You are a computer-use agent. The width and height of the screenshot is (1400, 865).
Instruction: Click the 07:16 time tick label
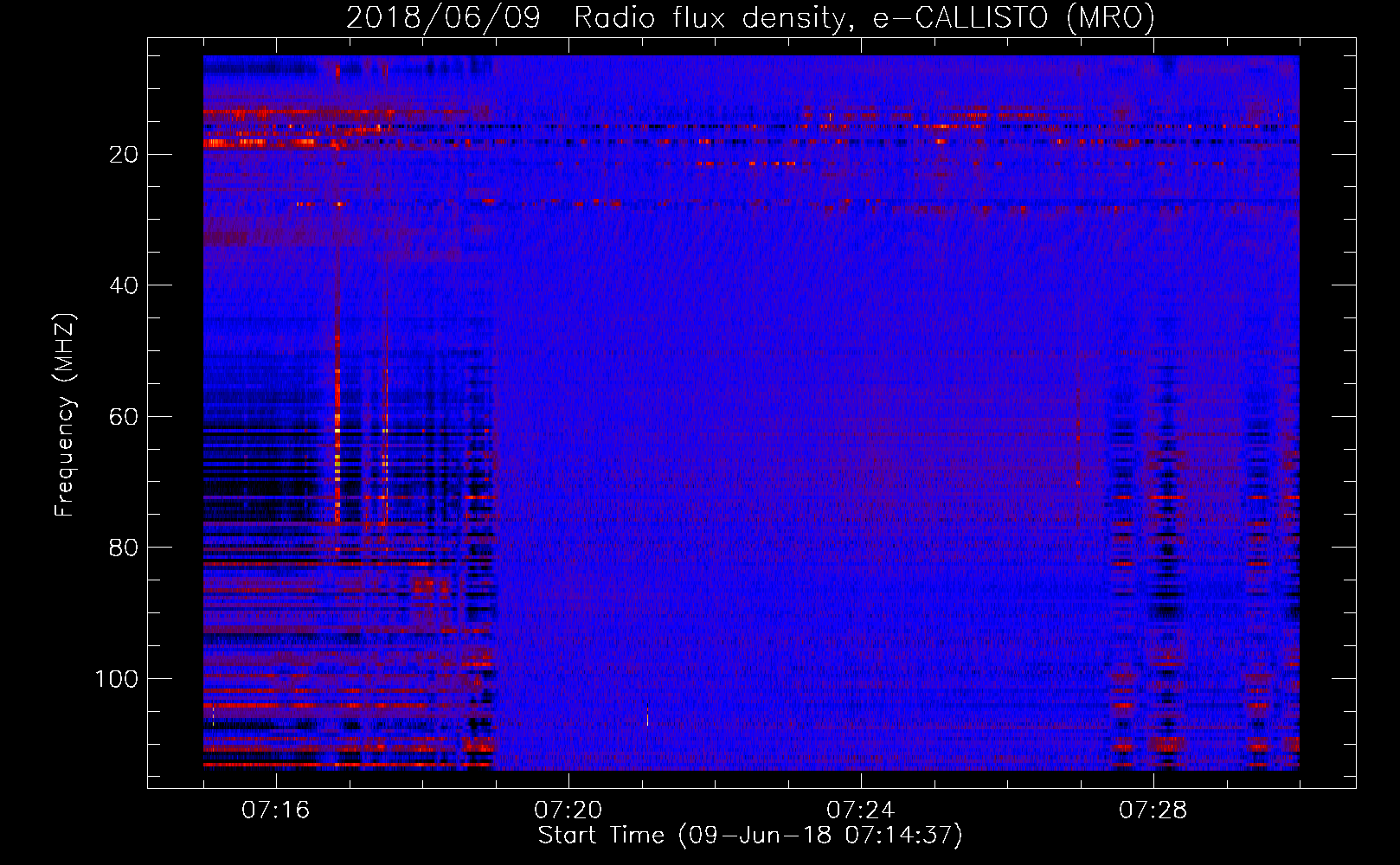[x=276, y=811]
